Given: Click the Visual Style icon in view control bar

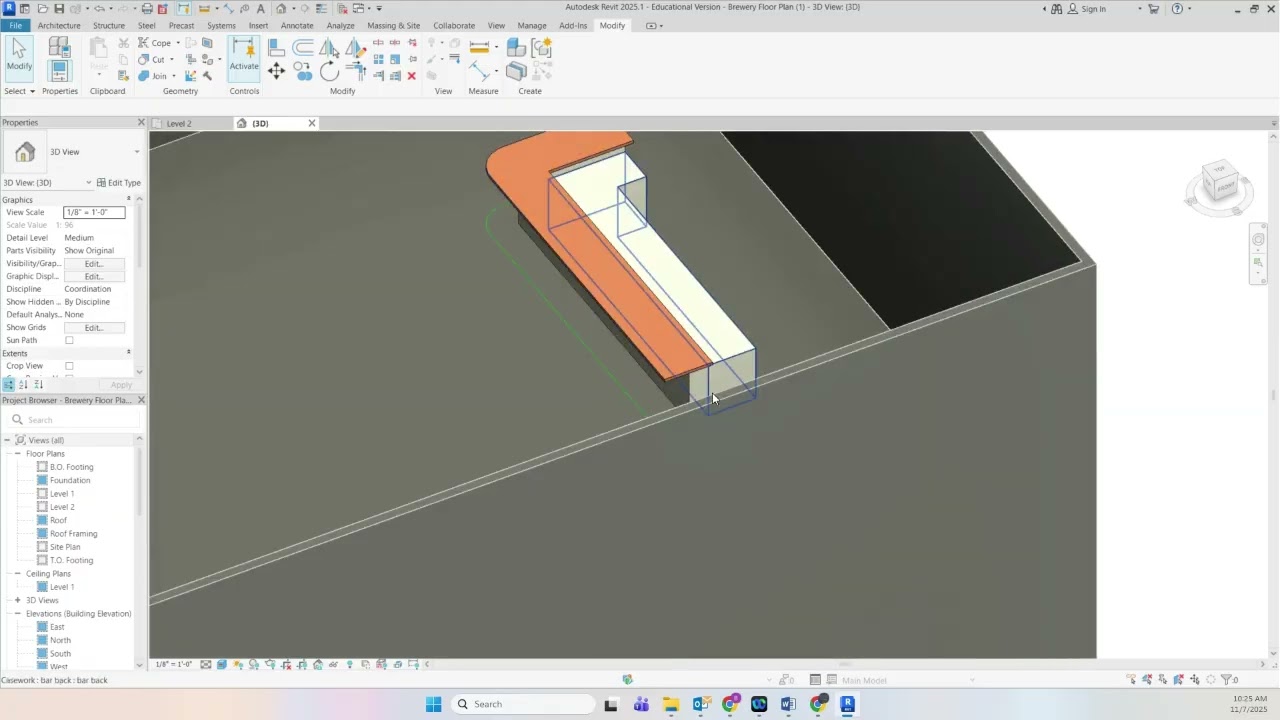Looking at the screenshot, I should click(221, 665).
